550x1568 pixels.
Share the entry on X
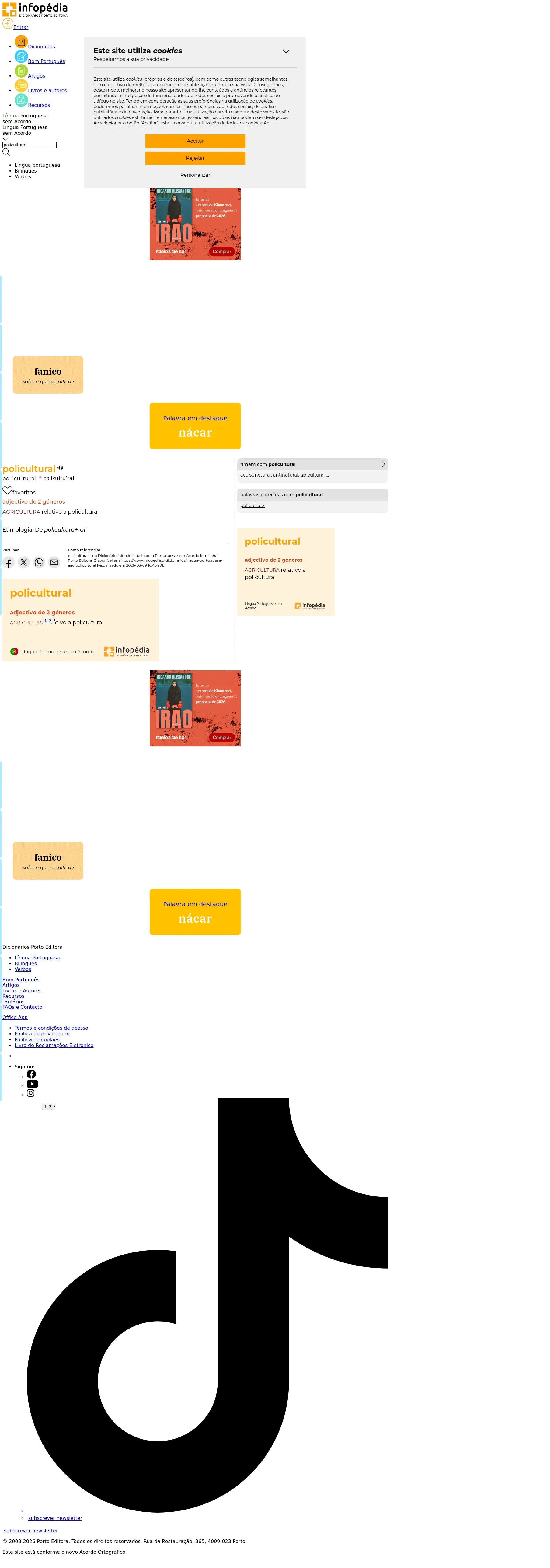[x=24, y=562]
